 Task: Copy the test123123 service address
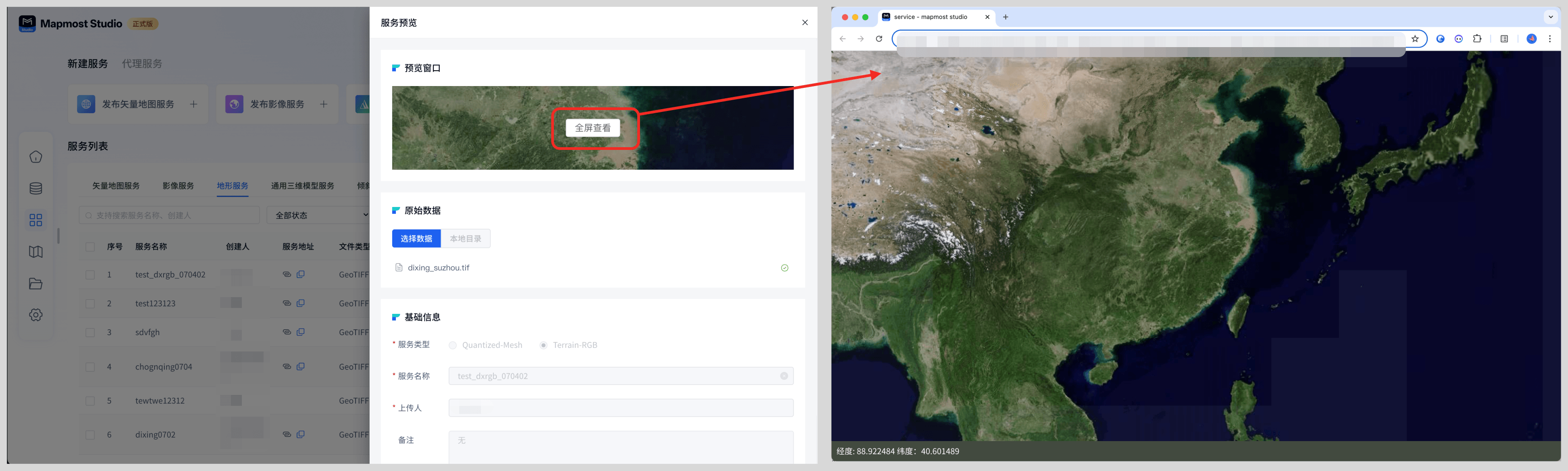[x=301, y=303]
